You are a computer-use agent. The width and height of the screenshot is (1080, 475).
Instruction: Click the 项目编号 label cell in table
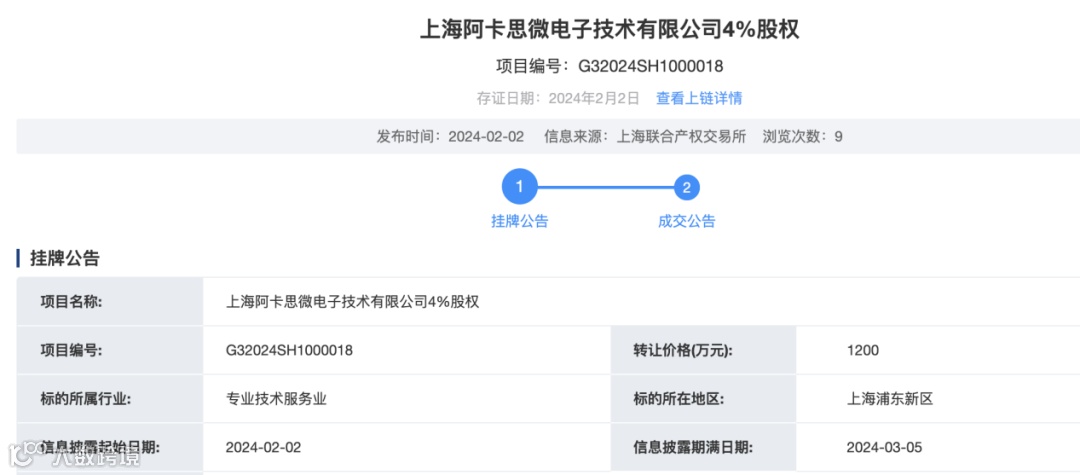click(x=110, y=350)
